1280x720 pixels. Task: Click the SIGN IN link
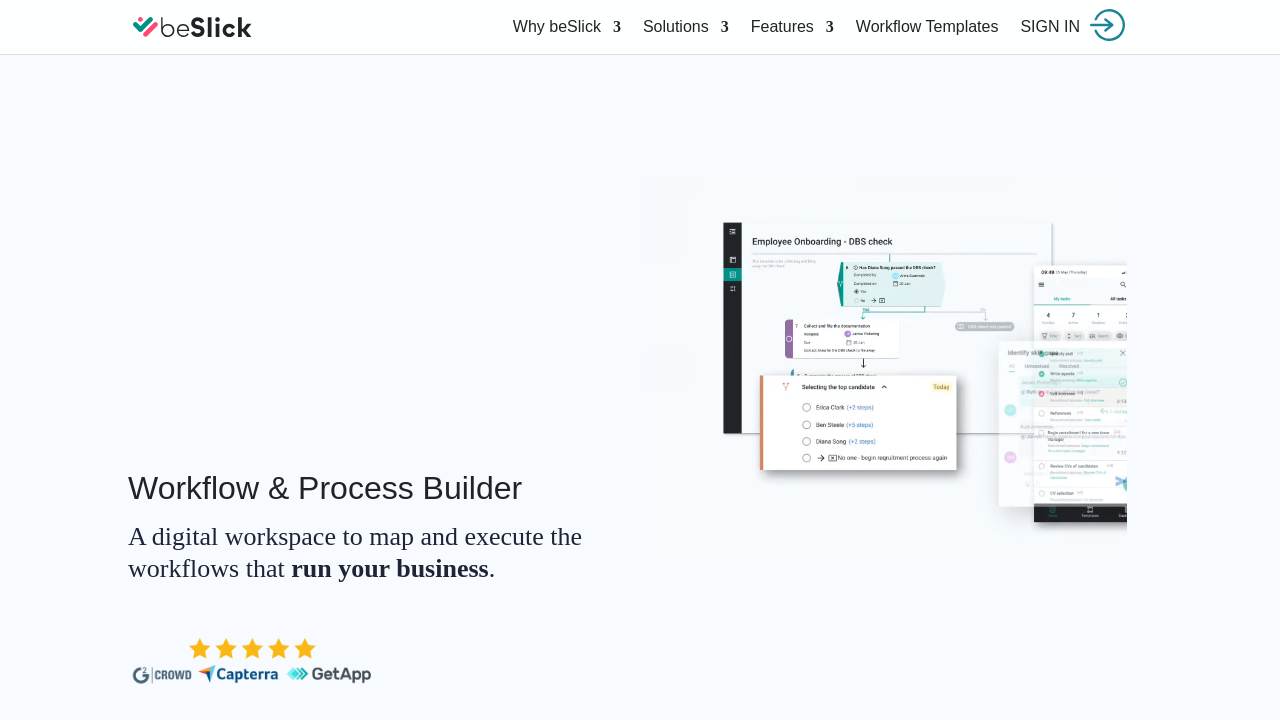pos(1050,27)
